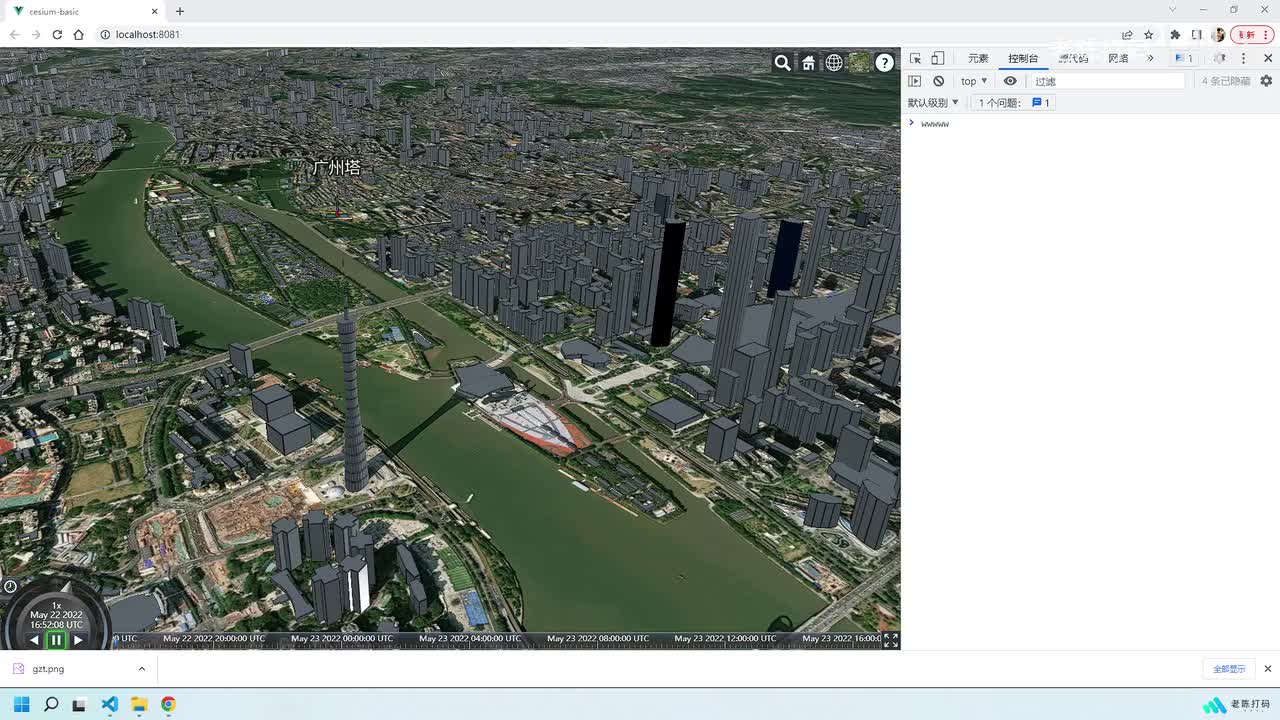Jump timeline to May 23 2022 12:00:00
This screenshot has width=1280, height=720.
[x=726, y=638]
